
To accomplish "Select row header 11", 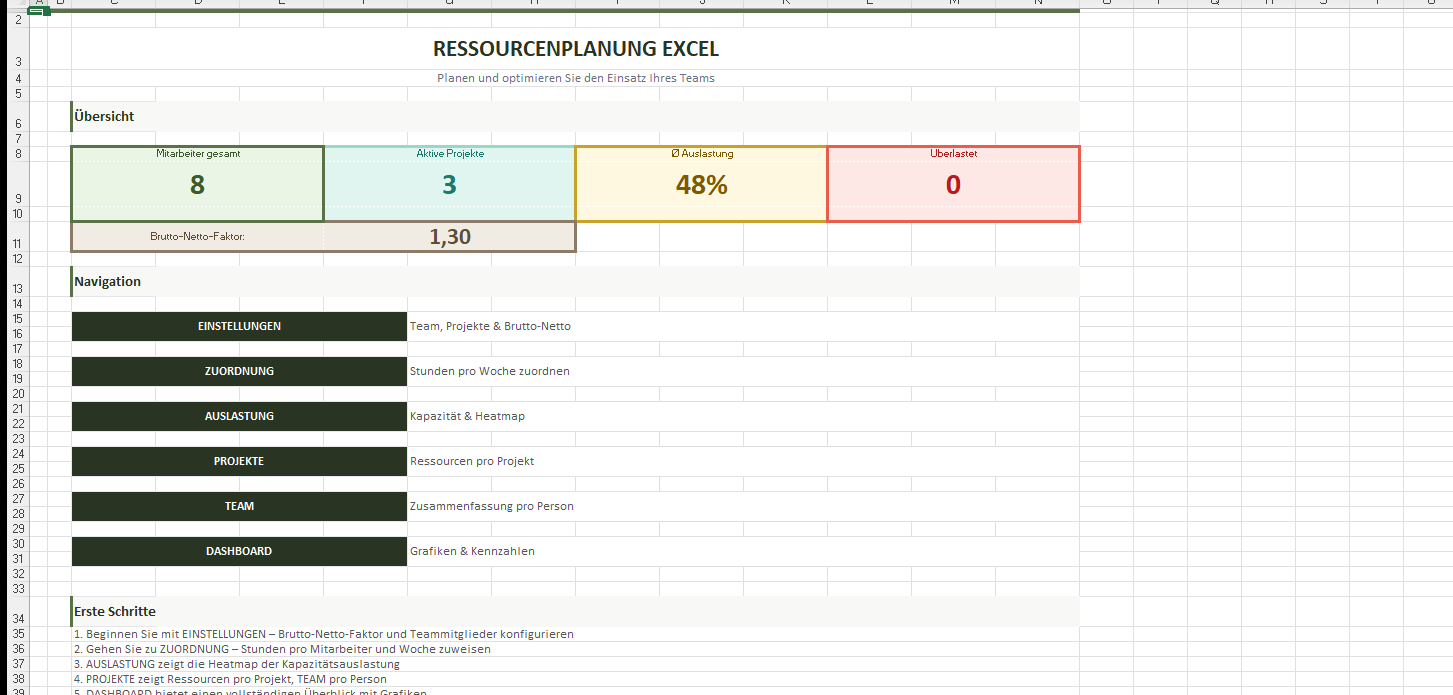I will click(x=17, y=243).
